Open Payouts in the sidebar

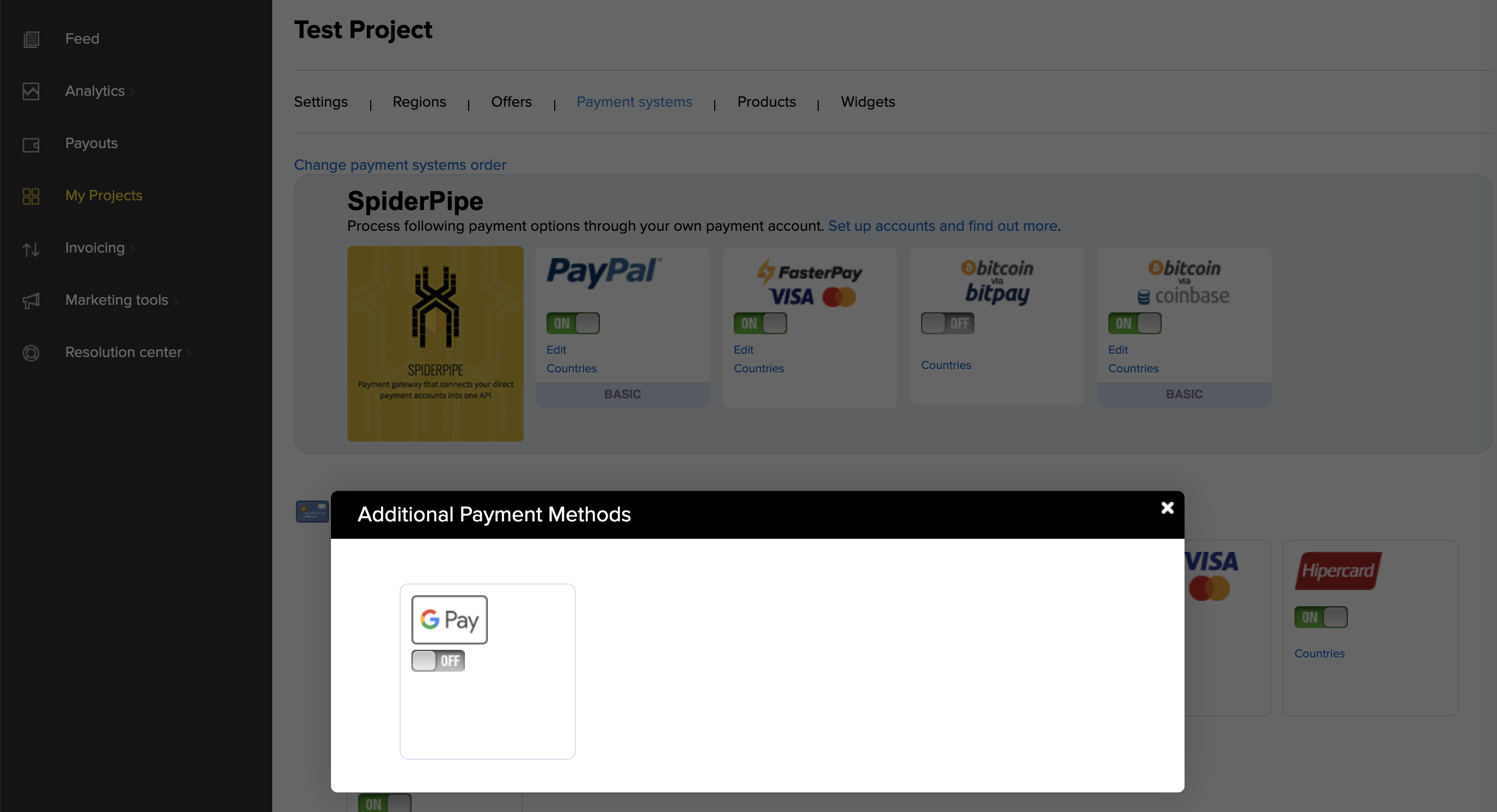[91, 144]
